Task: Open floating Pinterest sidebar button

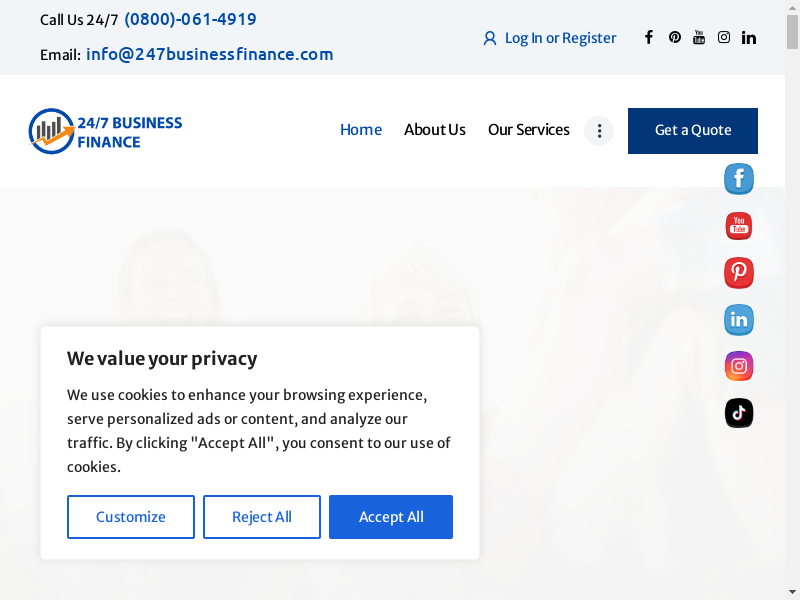Action: (739, 273)
